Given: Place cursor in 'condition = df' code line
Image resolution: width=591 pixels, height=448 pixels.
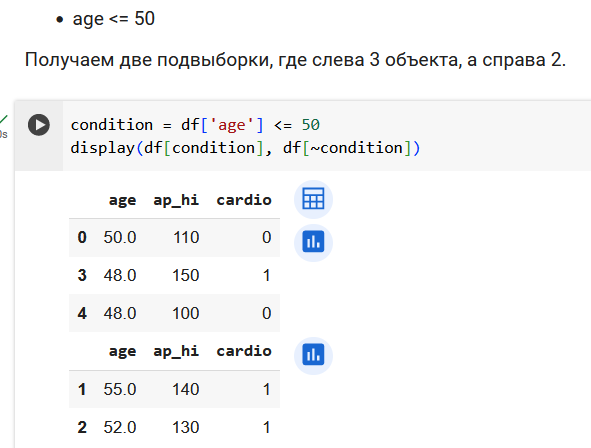Looking at the screenshot, I should coord(195,125).
